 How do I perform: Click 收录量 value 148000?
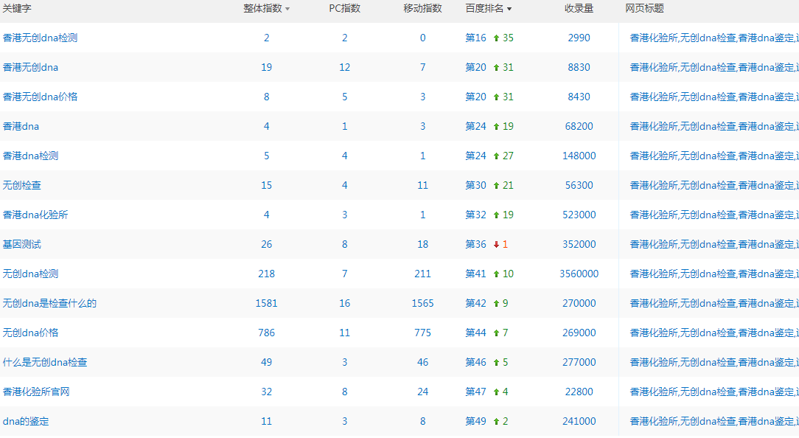(x=579, y=156)
